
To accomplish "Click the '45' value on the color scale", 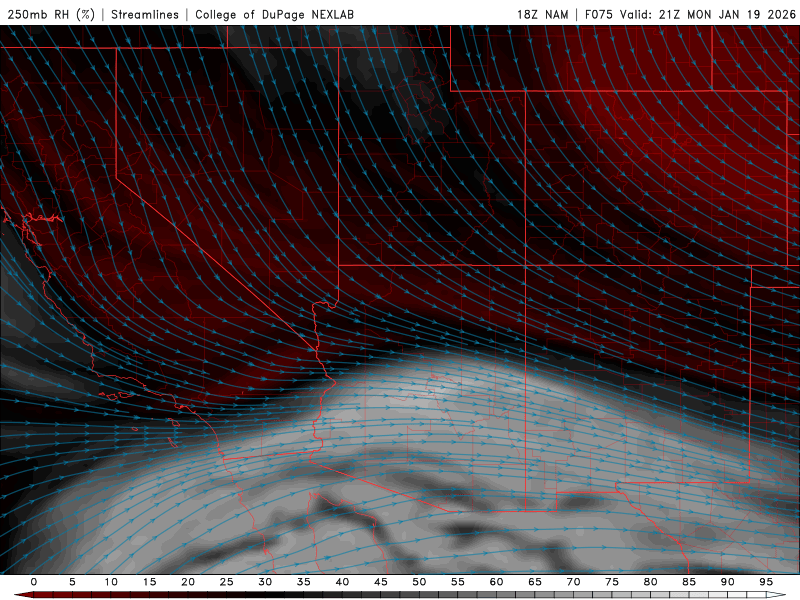I will tap(380, 582).
